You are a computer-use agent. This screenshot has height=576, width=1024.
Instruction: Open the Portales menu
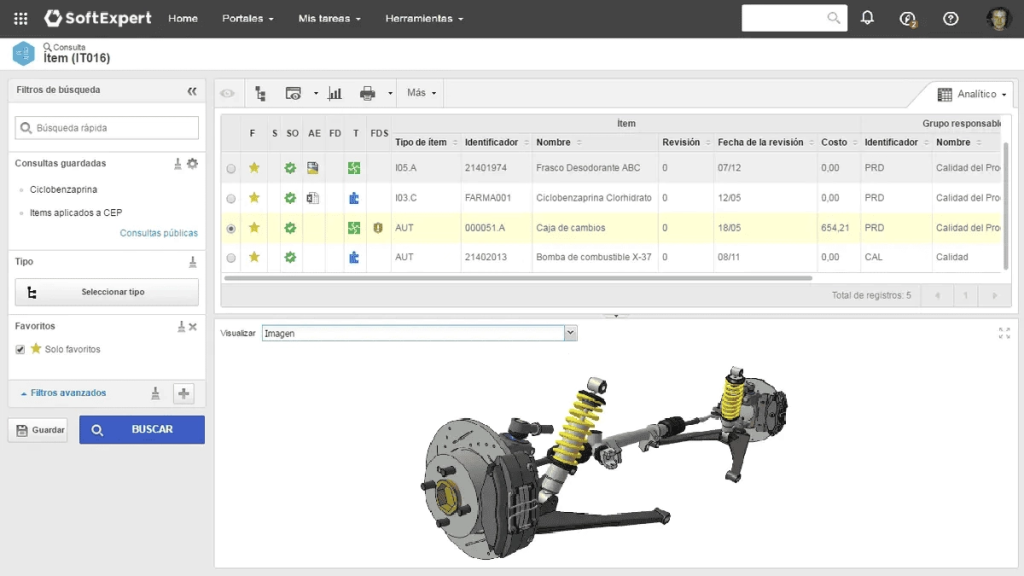pos(247,18)
